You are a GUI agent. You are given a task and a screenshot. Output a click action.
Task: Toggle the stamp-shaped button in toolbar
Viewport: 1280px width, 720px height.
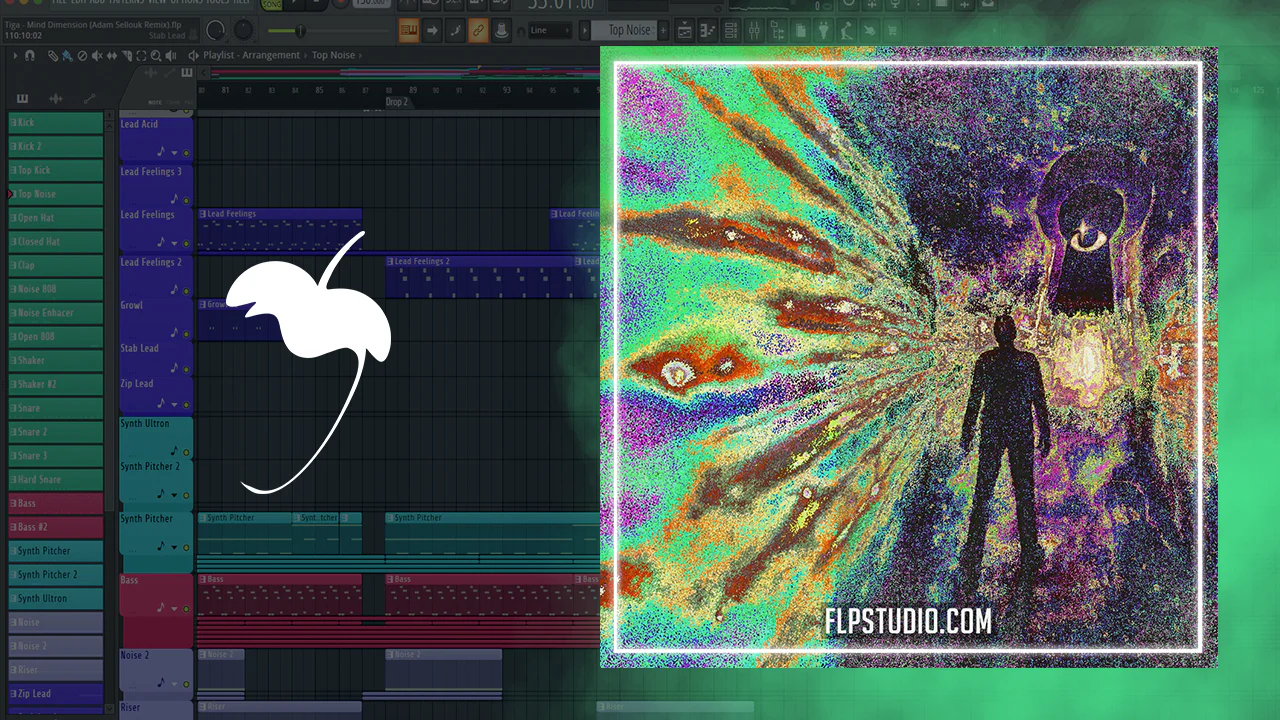coord(501,30)
